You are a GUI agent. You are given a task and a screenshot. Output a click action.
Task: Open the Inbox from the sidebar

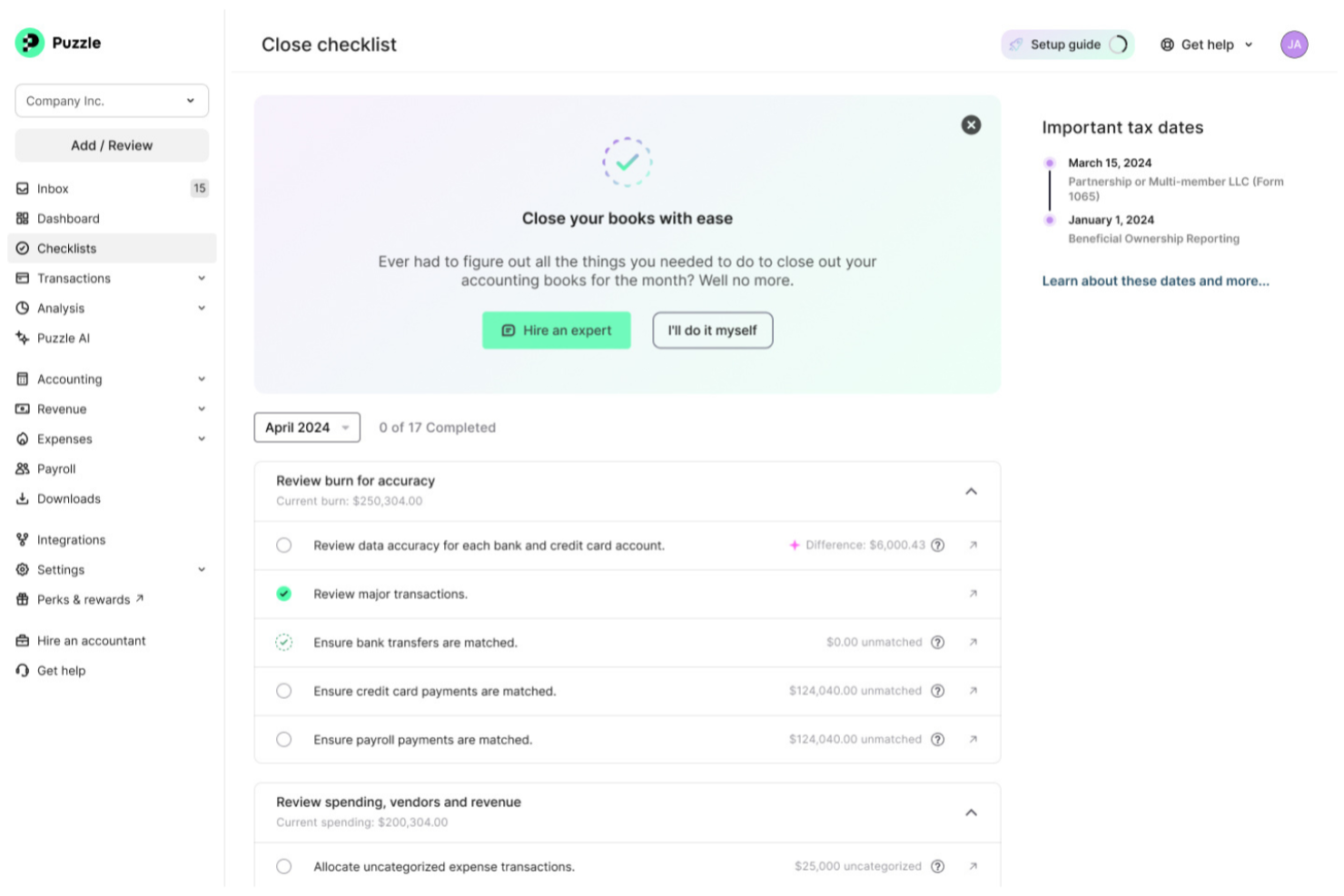point(52,188)
